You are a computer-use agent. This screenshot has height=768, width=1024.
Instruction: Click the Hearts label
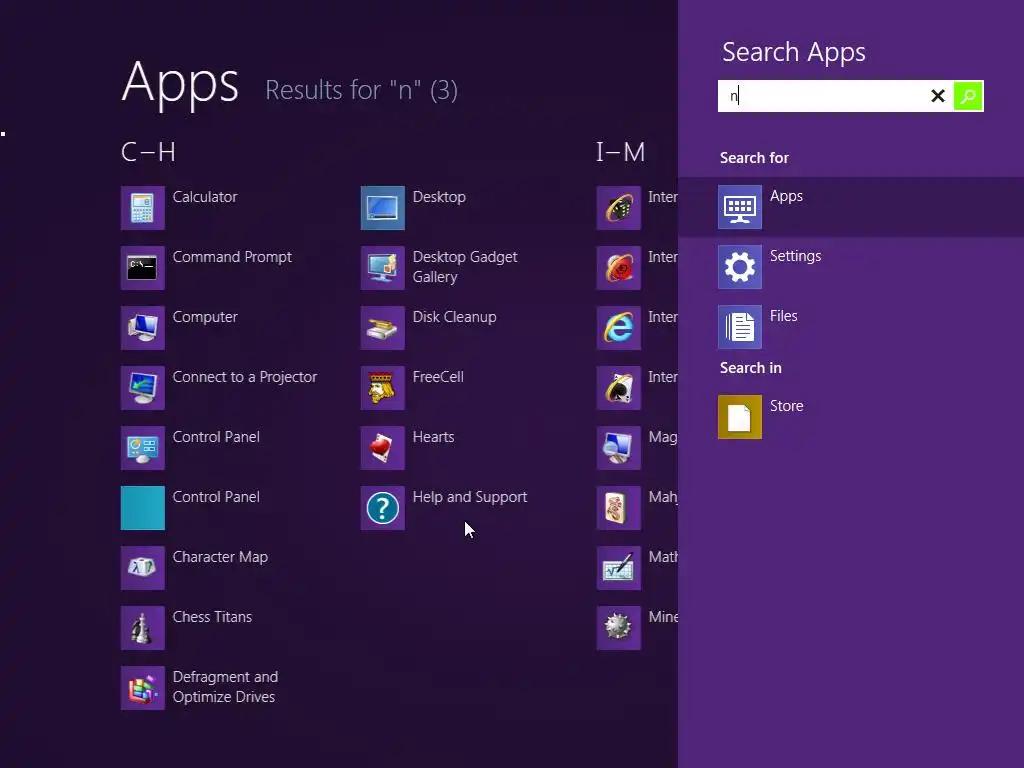click(434, 438)
